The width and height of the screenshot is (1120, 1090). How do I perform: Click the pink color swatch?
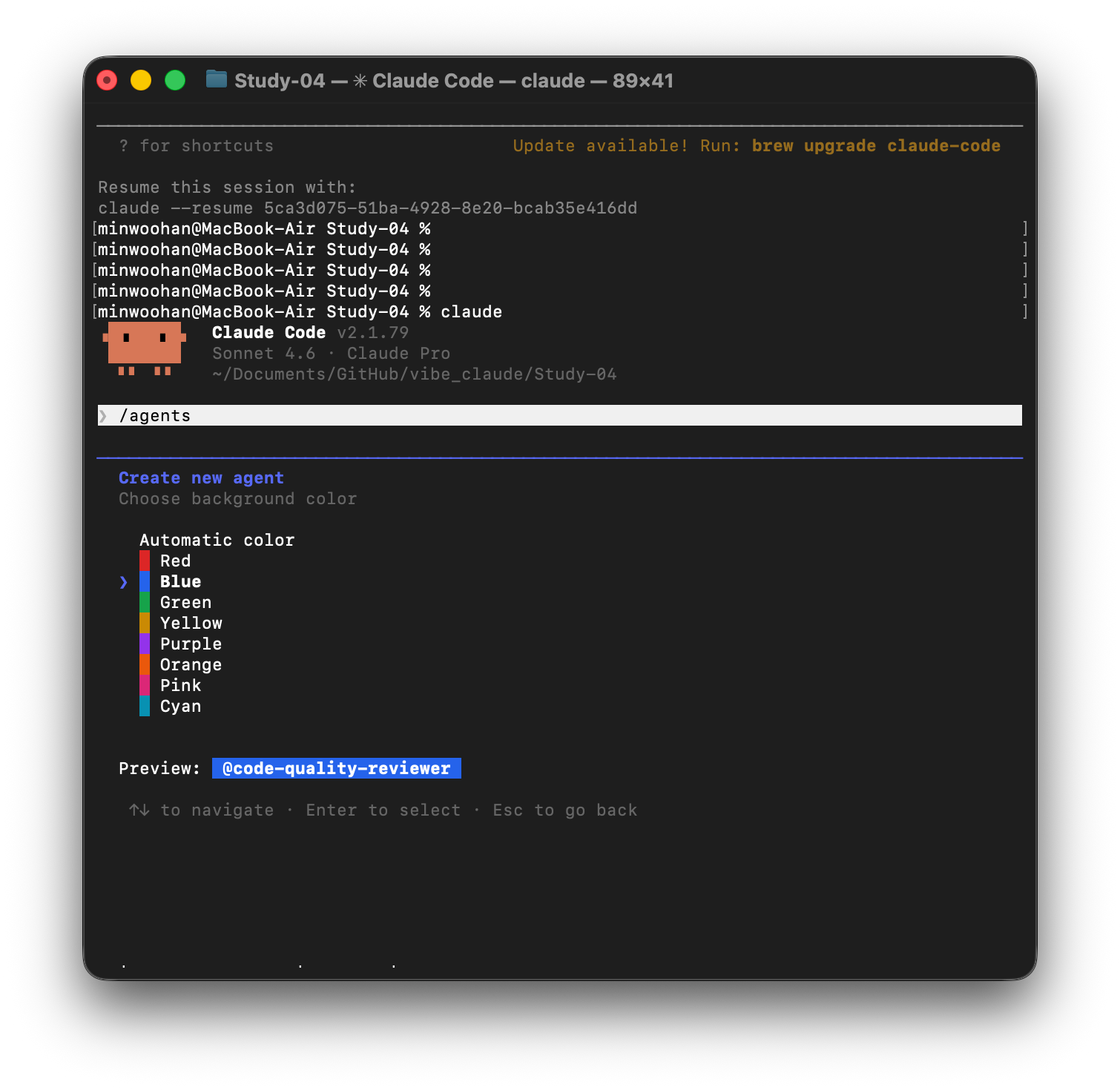point(145,686)
